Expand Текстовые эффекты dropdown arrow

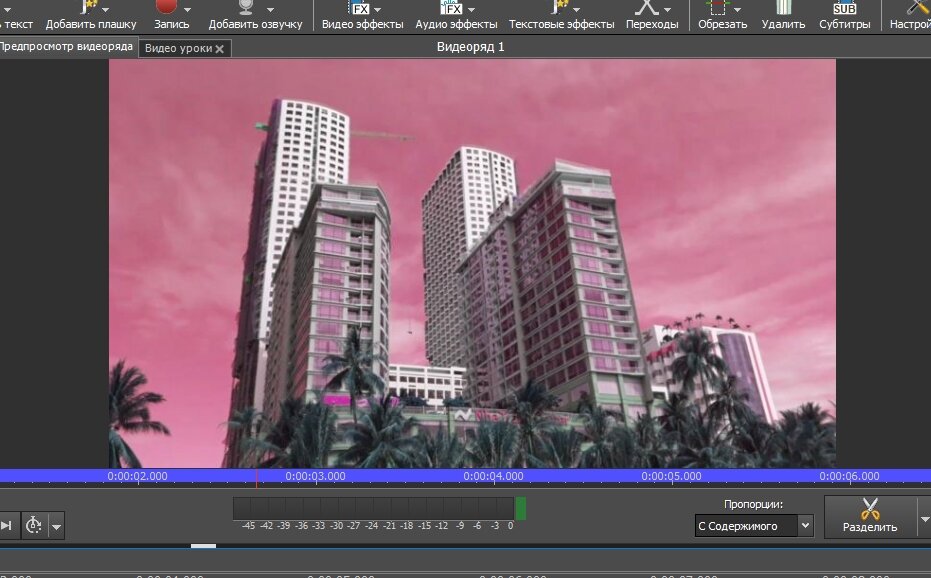point(577,9)
